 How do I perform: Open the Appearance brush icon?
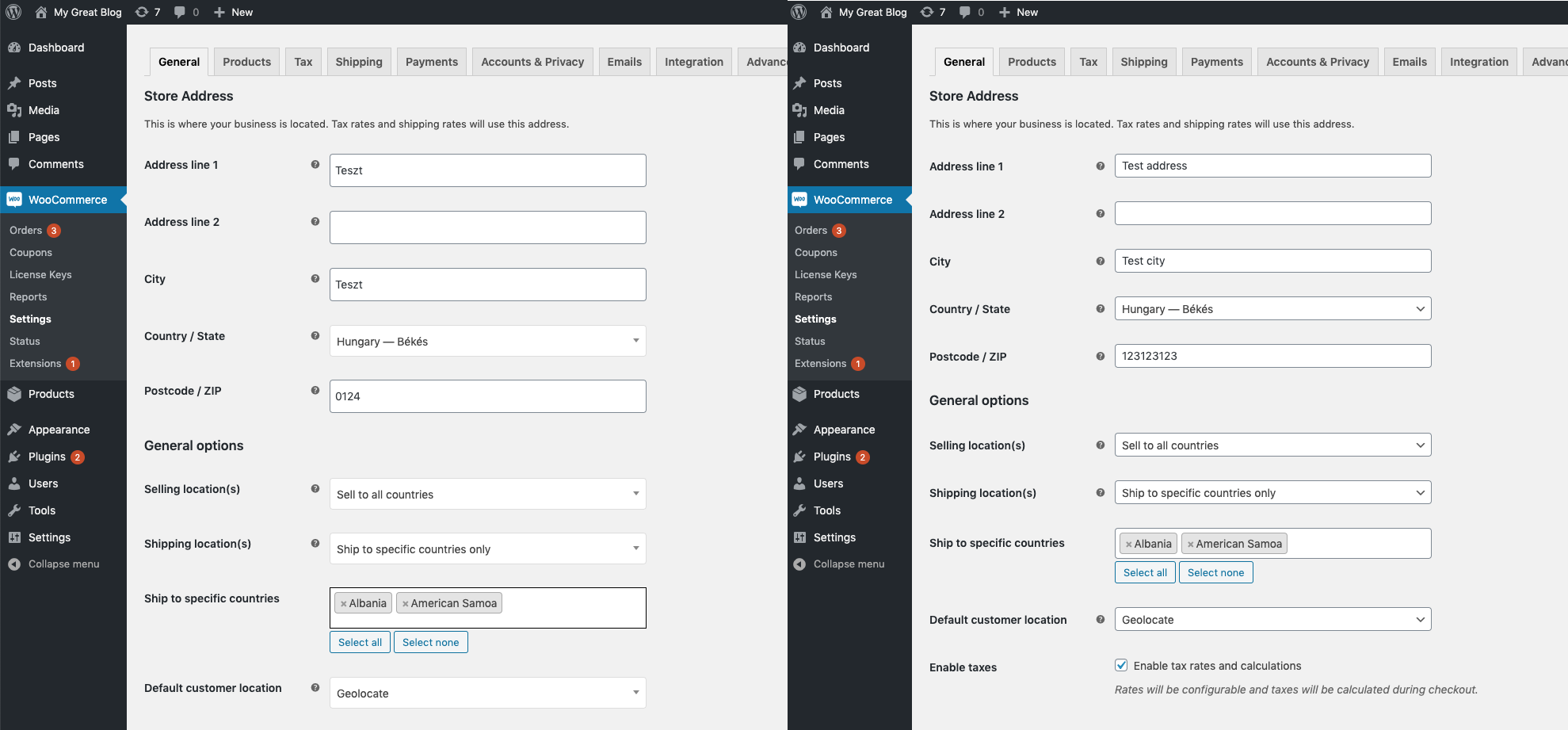13,429
